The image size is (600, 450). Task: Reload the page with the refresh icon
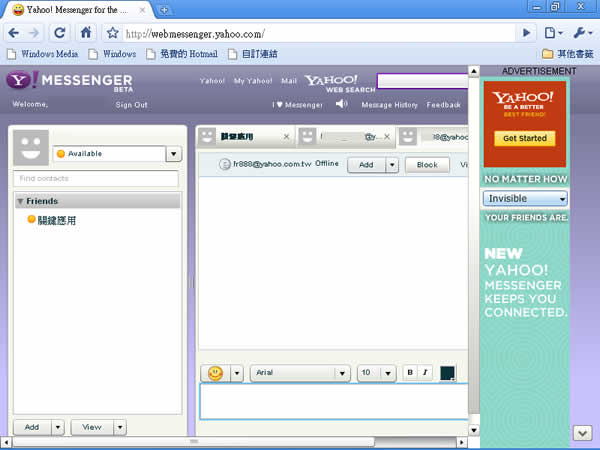(59, 33)
